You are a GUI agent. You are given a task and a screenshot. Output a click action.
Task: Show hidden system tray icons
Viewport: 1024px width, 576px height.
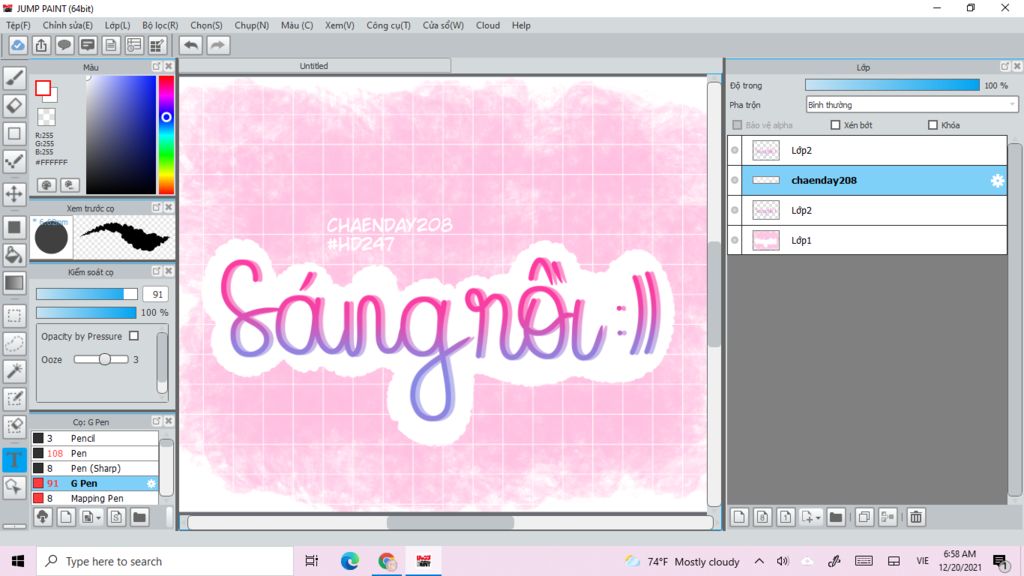(x=759, y=561)
